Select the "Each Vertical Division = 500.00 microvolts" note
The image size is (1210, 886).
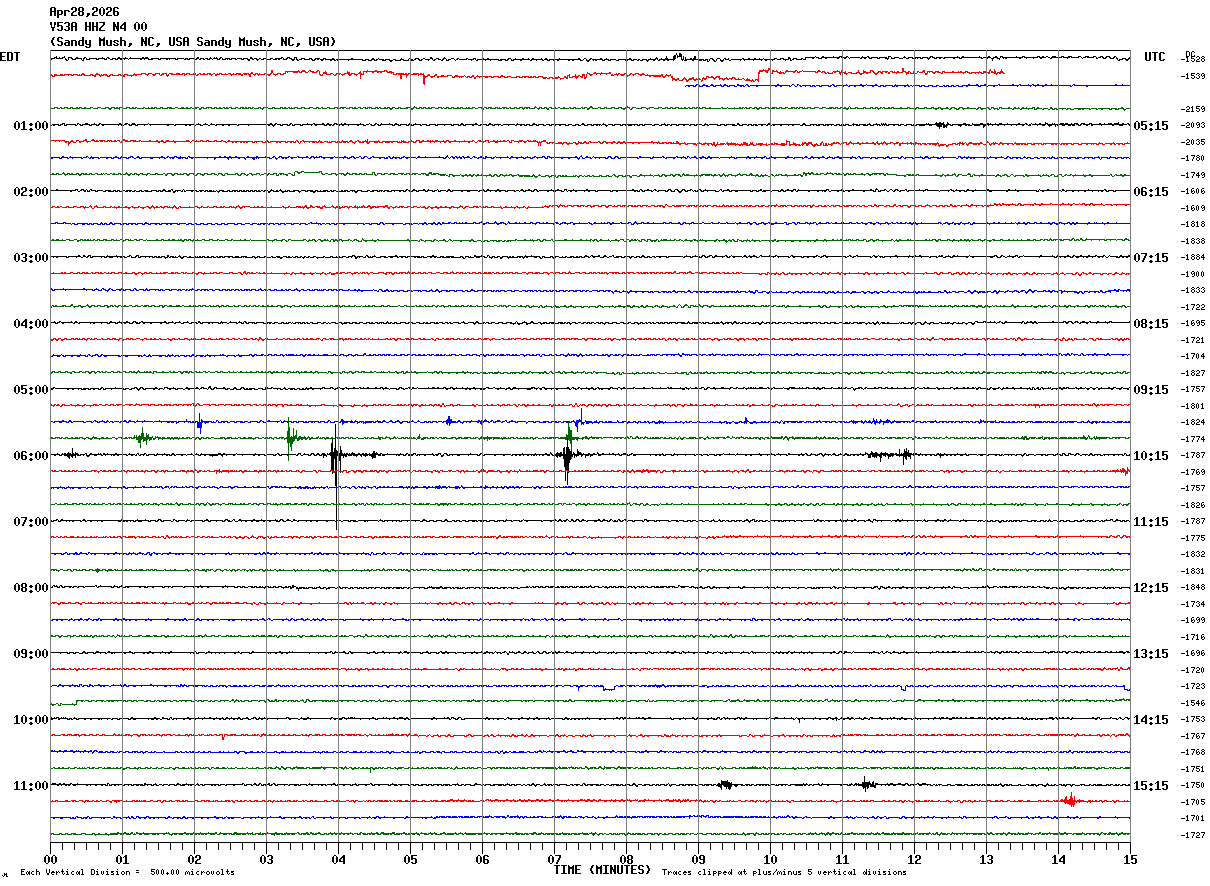[127, 873]
